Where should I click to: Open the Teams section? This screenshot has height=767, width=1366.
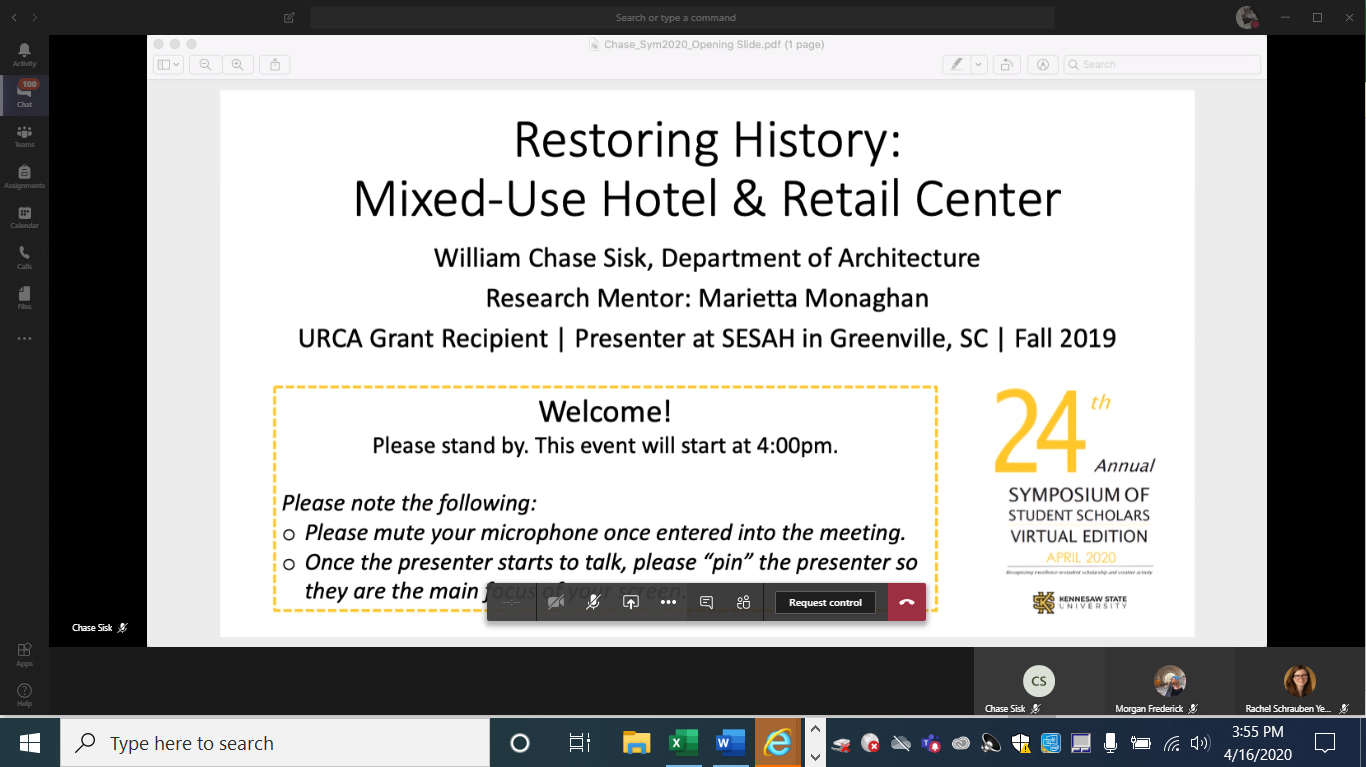coord(24,136)
